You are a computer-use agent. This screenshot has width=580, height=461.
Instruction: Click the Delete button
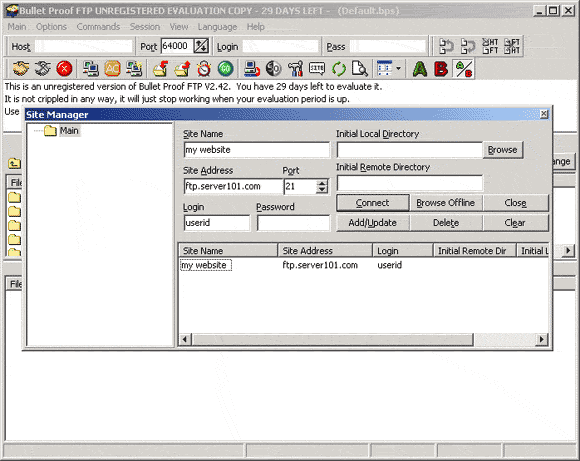point(446,223)
